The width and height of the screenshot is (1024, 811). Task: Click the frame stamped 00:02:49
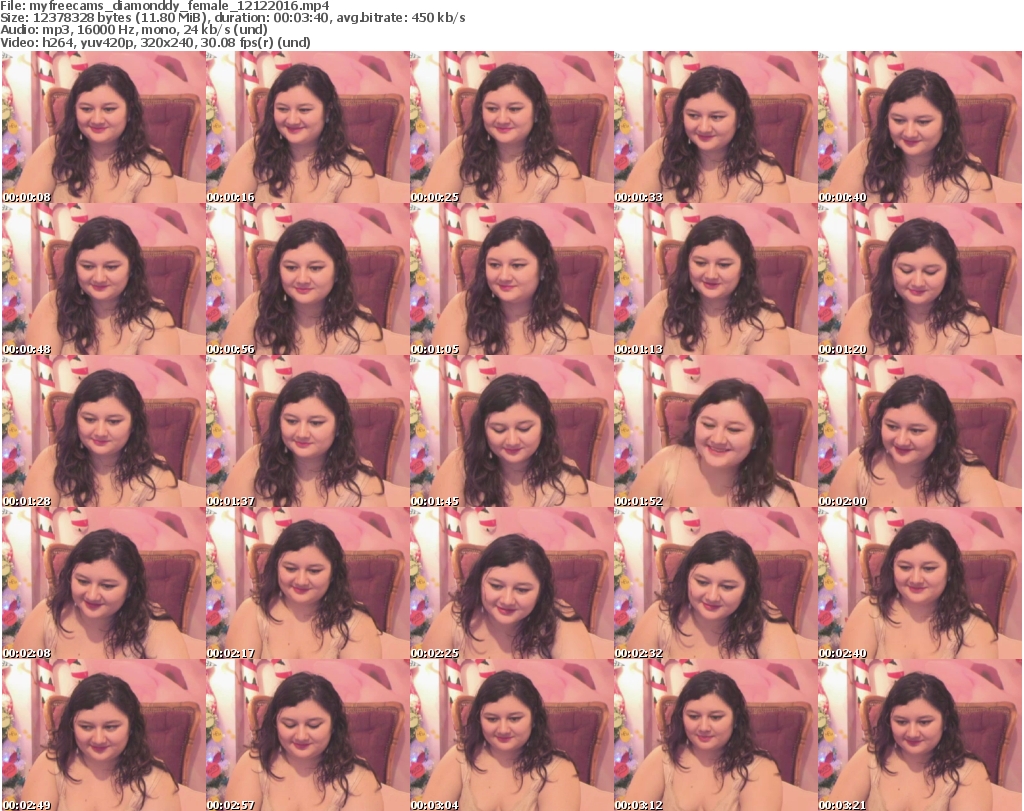[103, 735]
